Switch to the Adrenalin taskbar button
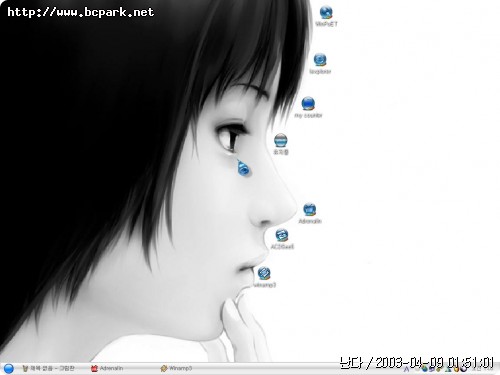Viewport: 500px width, 375px height. coord(107,368)
